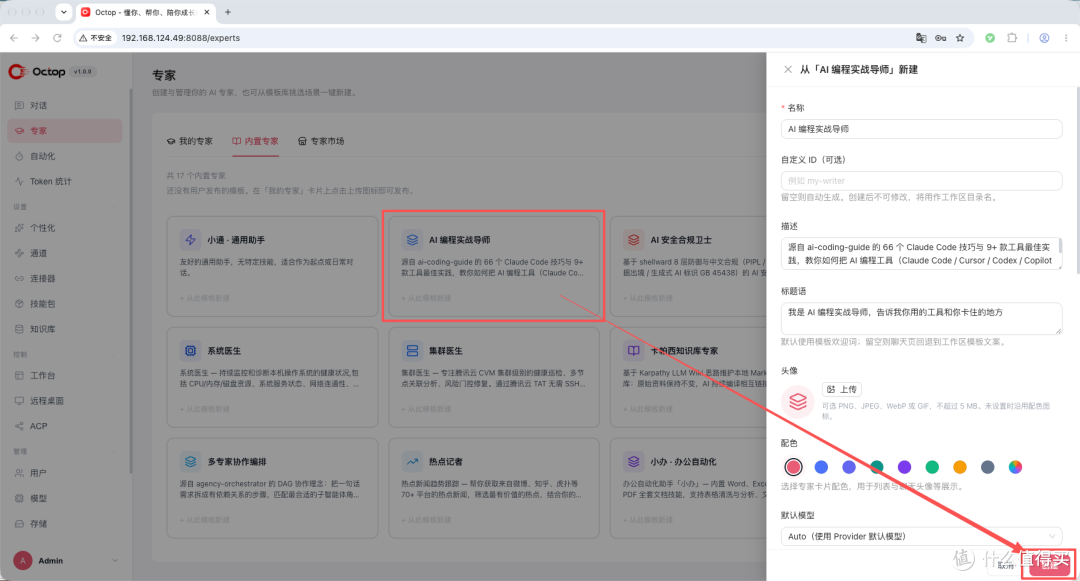
Task: Bookmark this page with the star icon
Action: pos(960,38)
